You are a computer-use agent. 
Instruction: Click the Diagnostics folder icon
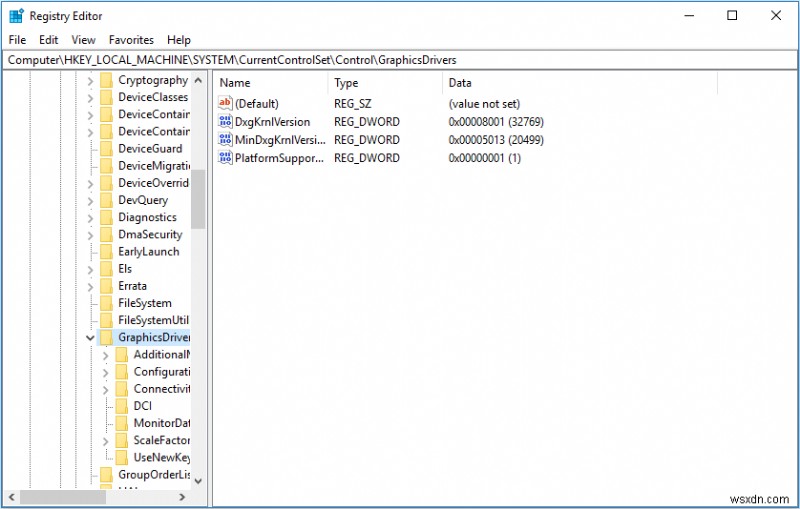click(x=106, y=217)
